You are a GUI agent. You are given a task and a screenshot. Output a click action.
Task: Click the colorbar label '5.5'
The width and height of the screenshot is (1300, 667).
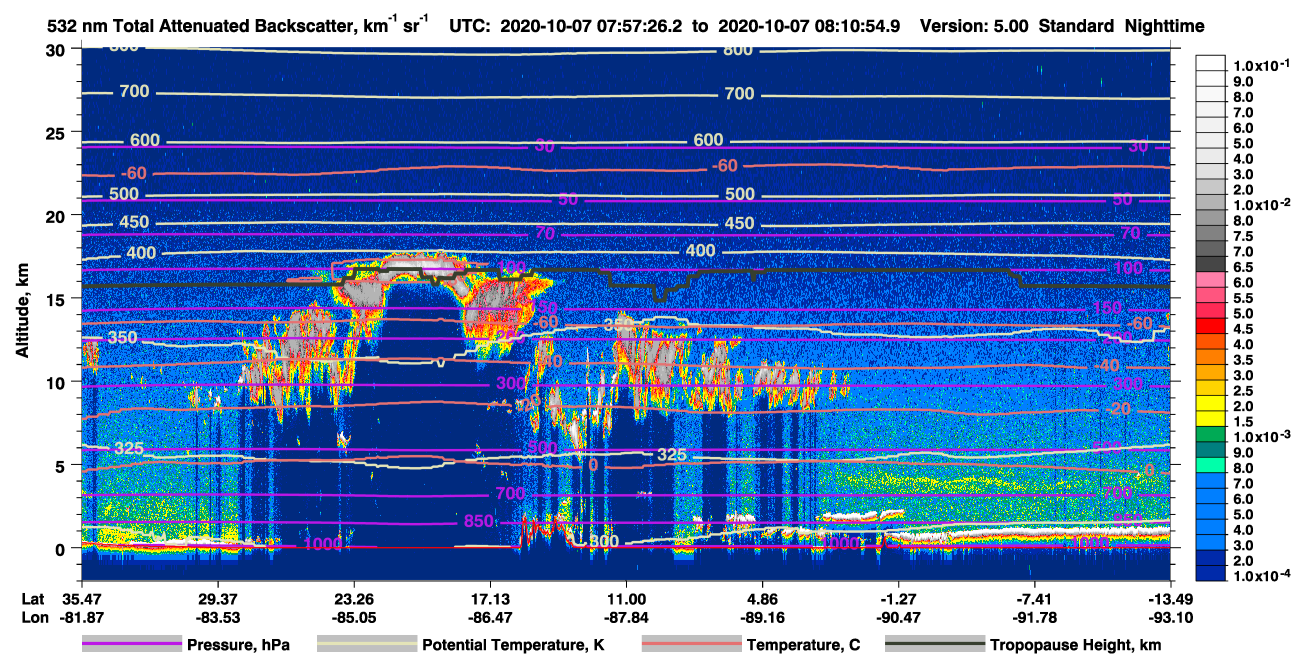[x=1242, y=298]
